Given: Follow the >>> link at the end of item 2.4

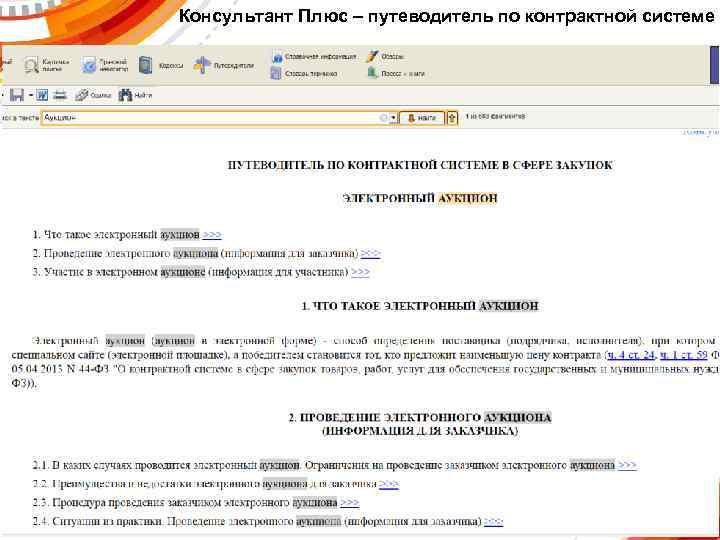Looking at the screenshot, I should [494, 522].
